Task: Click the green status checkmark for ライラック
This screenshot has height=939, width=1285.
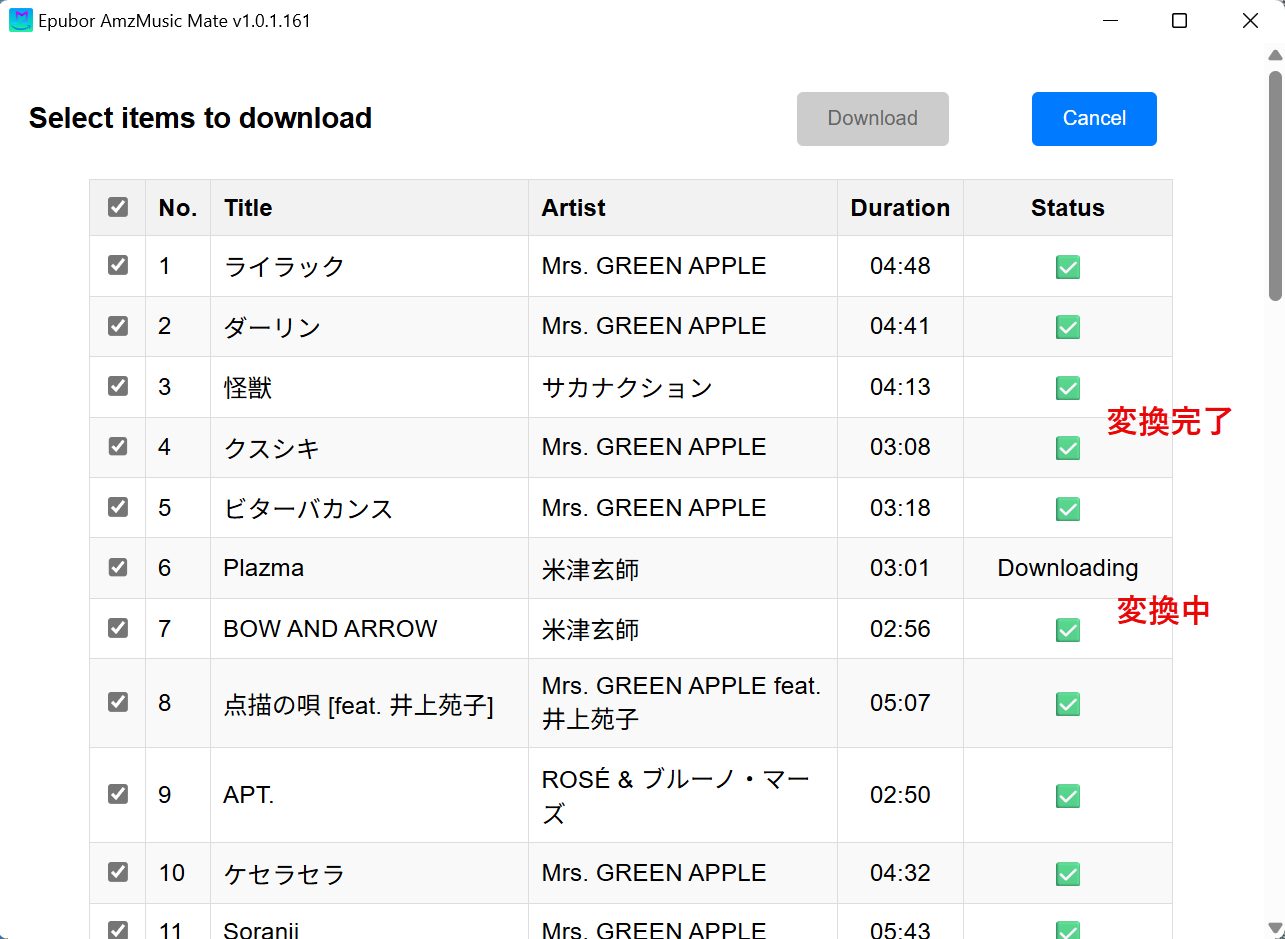Action: [1067, 267]
